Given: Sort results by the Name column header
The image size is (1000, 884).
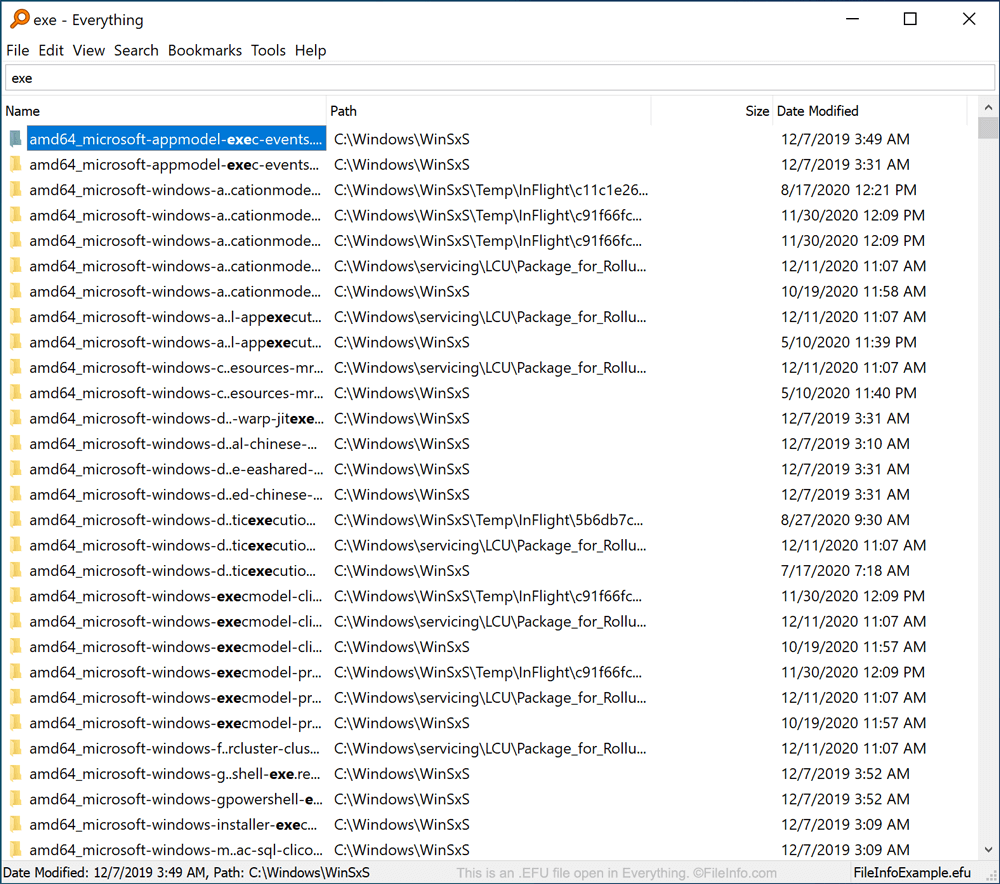Looking at the screenshot, I should tap(22, 111).
